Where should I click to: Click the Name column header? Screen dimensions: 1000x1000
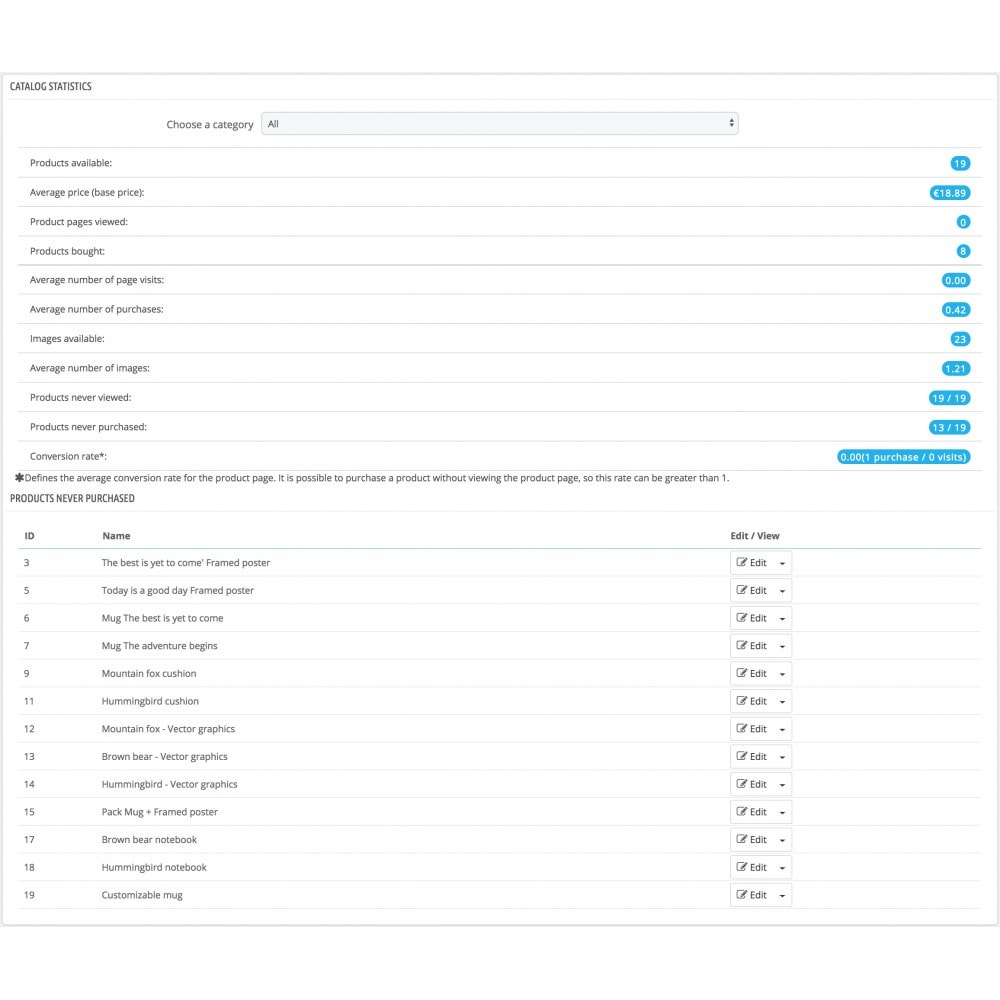coord(116,535)
